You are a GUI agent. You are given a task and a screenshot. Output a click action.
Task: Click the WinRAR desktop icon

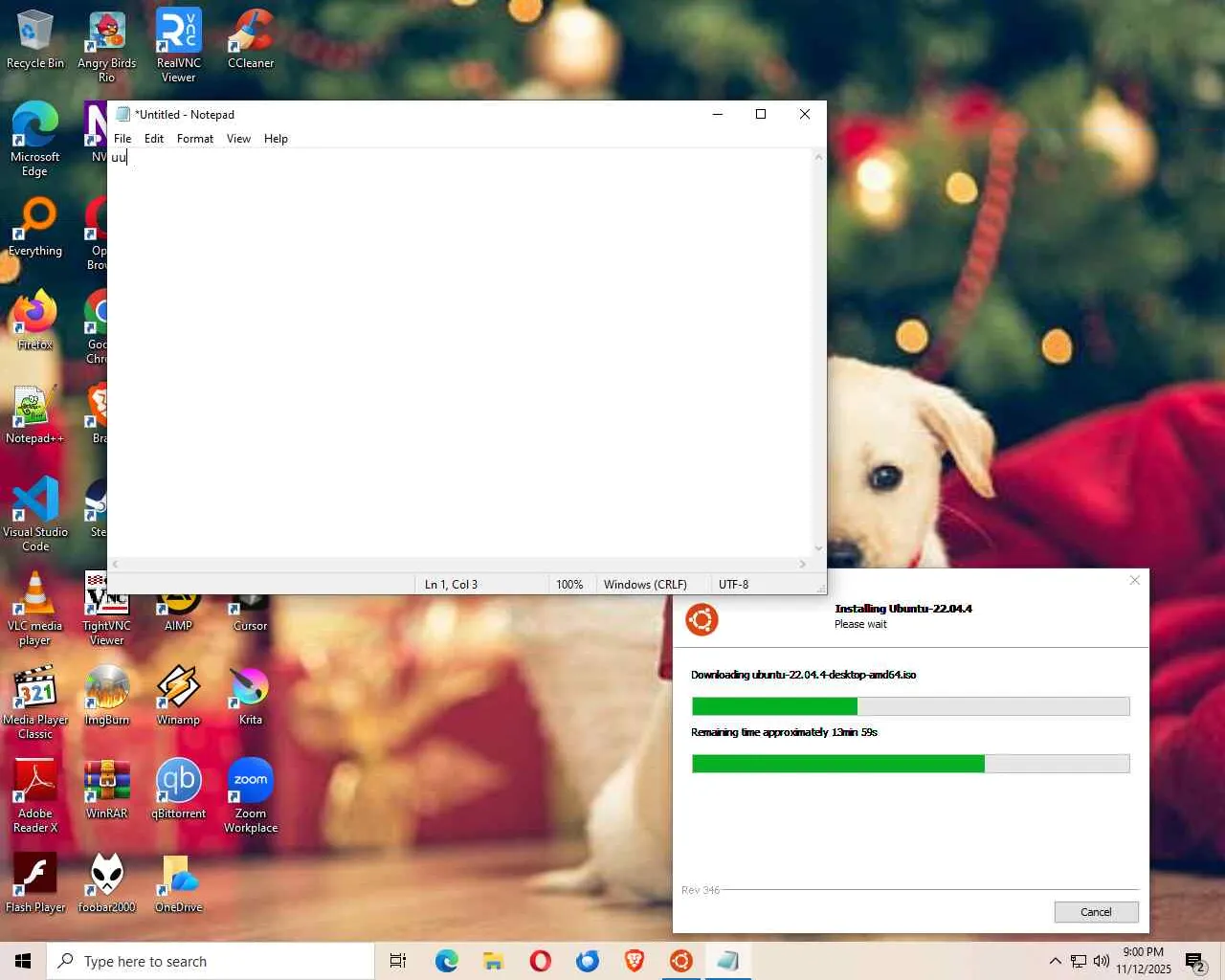tap(106, 790)
